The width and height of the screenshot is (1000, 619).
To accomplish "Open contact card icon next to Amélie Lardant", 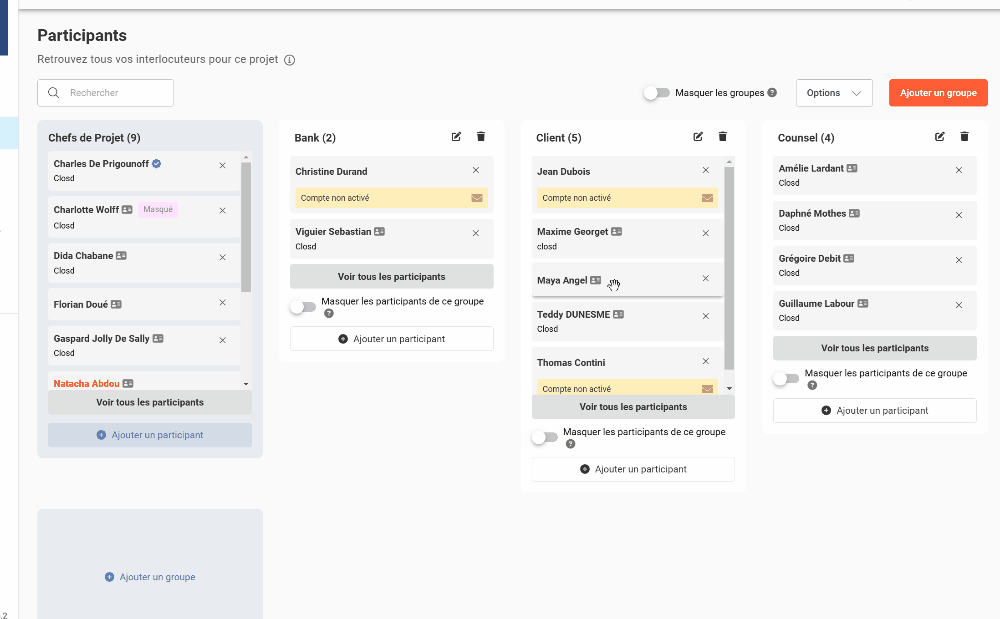I will pos(852,169).
